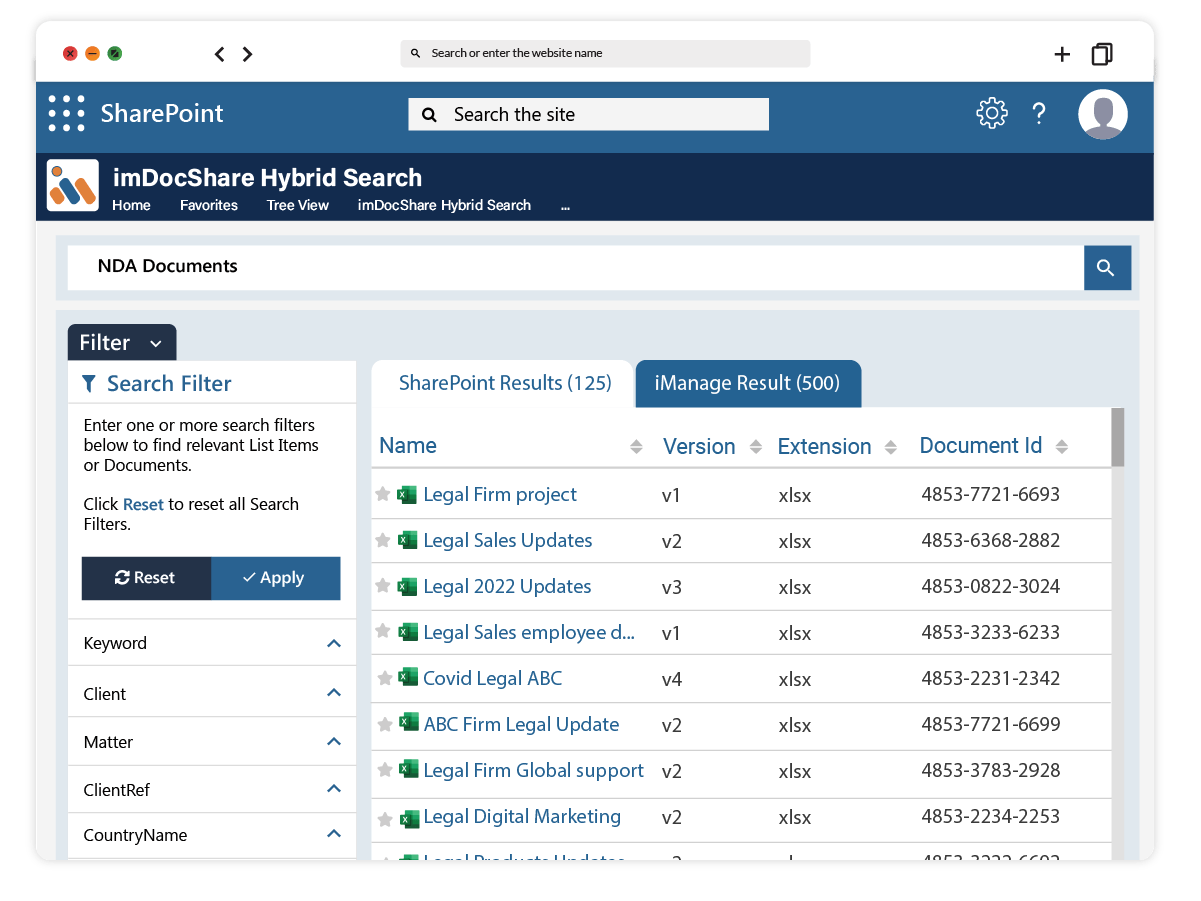Screen dimensions: 1201x901
Task: Sort by Version column arrows
Action: pyautogui.click(x=755, y=447)
